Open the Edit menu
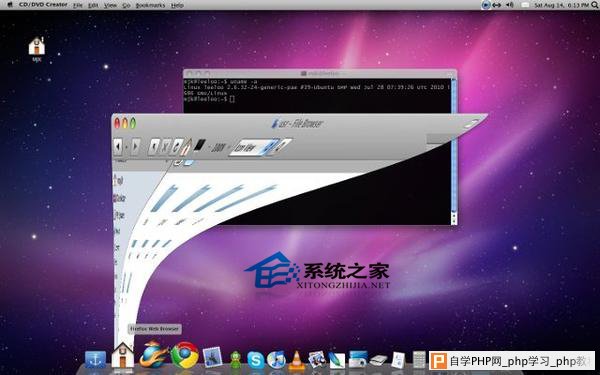Image resolution: width=600 pixels, height=375 pixels. [93, 5]
